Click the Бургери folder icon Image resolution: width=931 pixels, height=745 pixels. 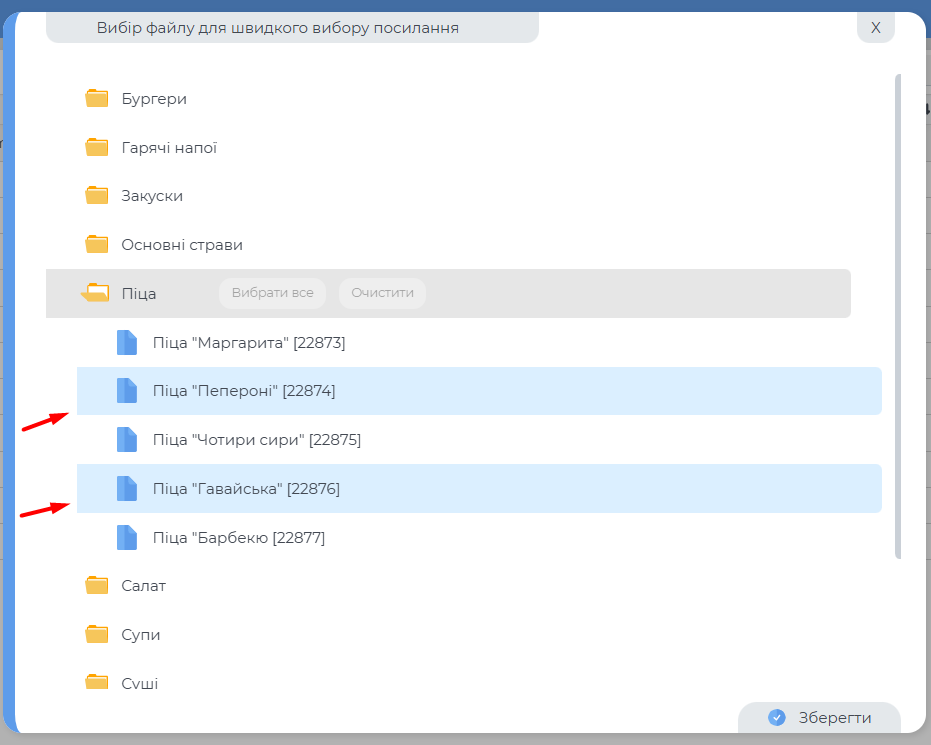click(97, 98)
